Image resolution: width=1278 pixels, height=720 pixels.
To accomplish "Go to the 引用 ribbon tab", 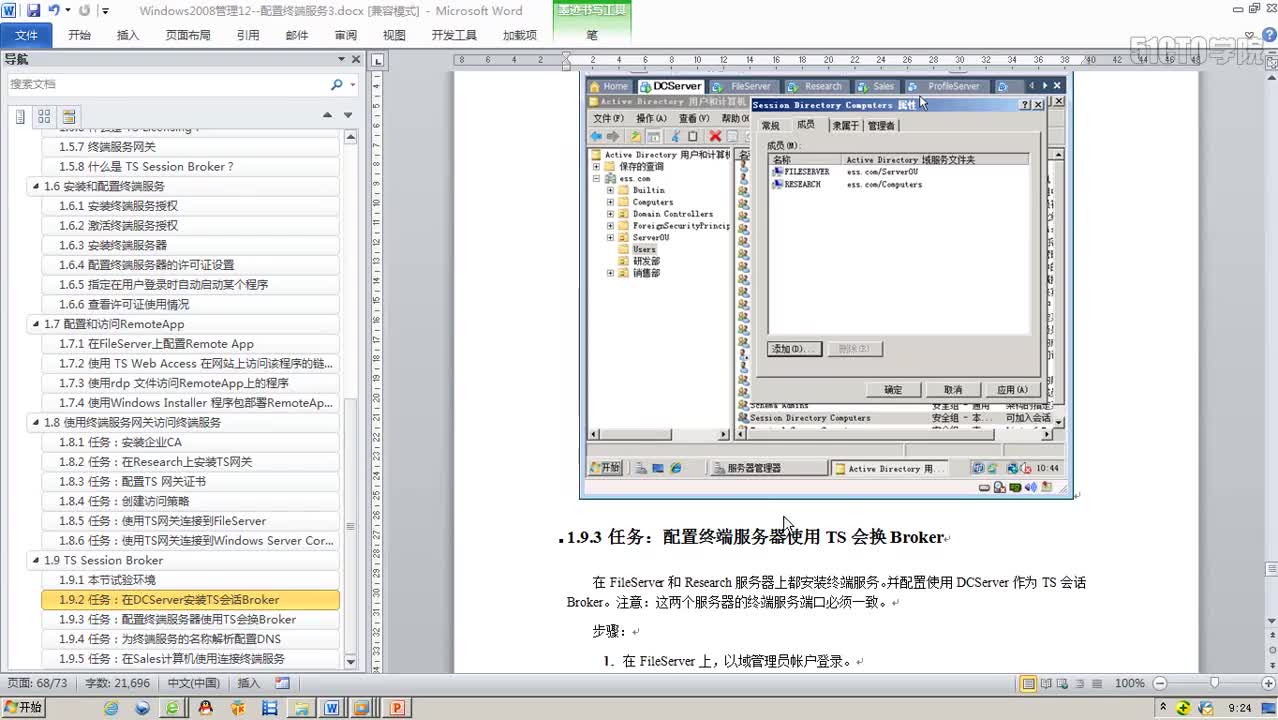I will coord(248,35).
